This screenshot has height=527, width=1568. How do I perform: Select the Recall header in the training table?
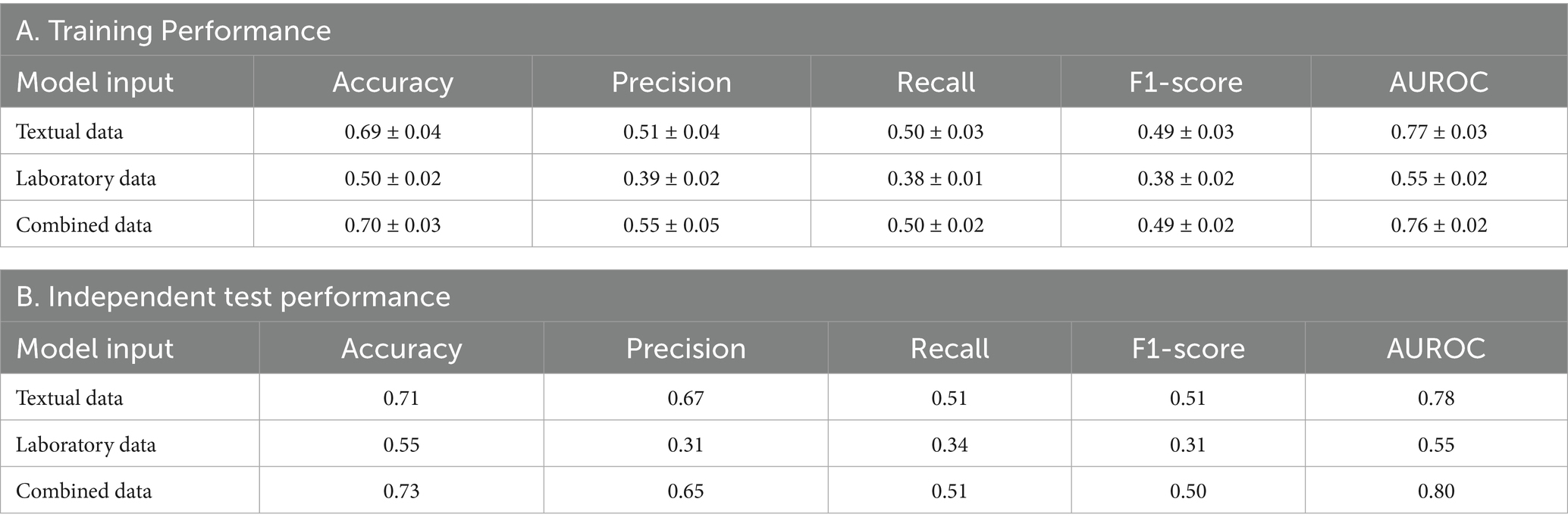tap(936, 83)
